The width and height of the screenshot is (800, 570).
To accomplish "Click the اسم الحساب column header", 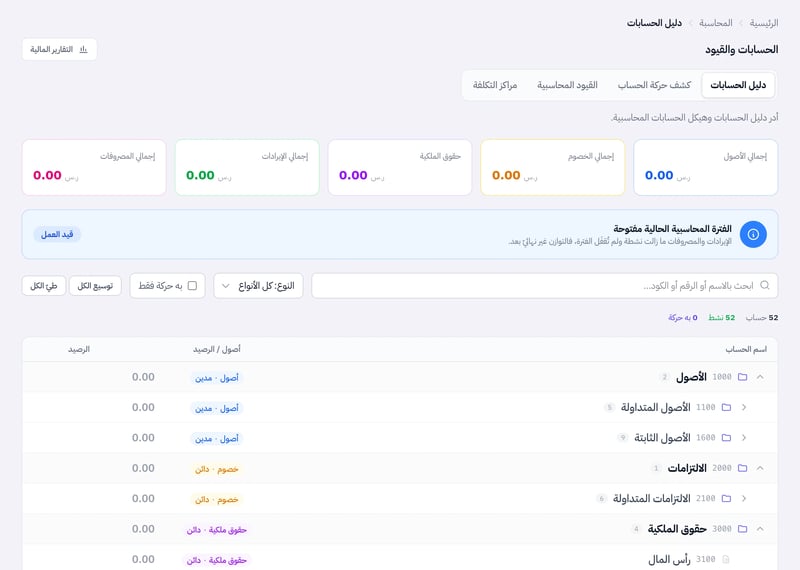I will (746, 349).
